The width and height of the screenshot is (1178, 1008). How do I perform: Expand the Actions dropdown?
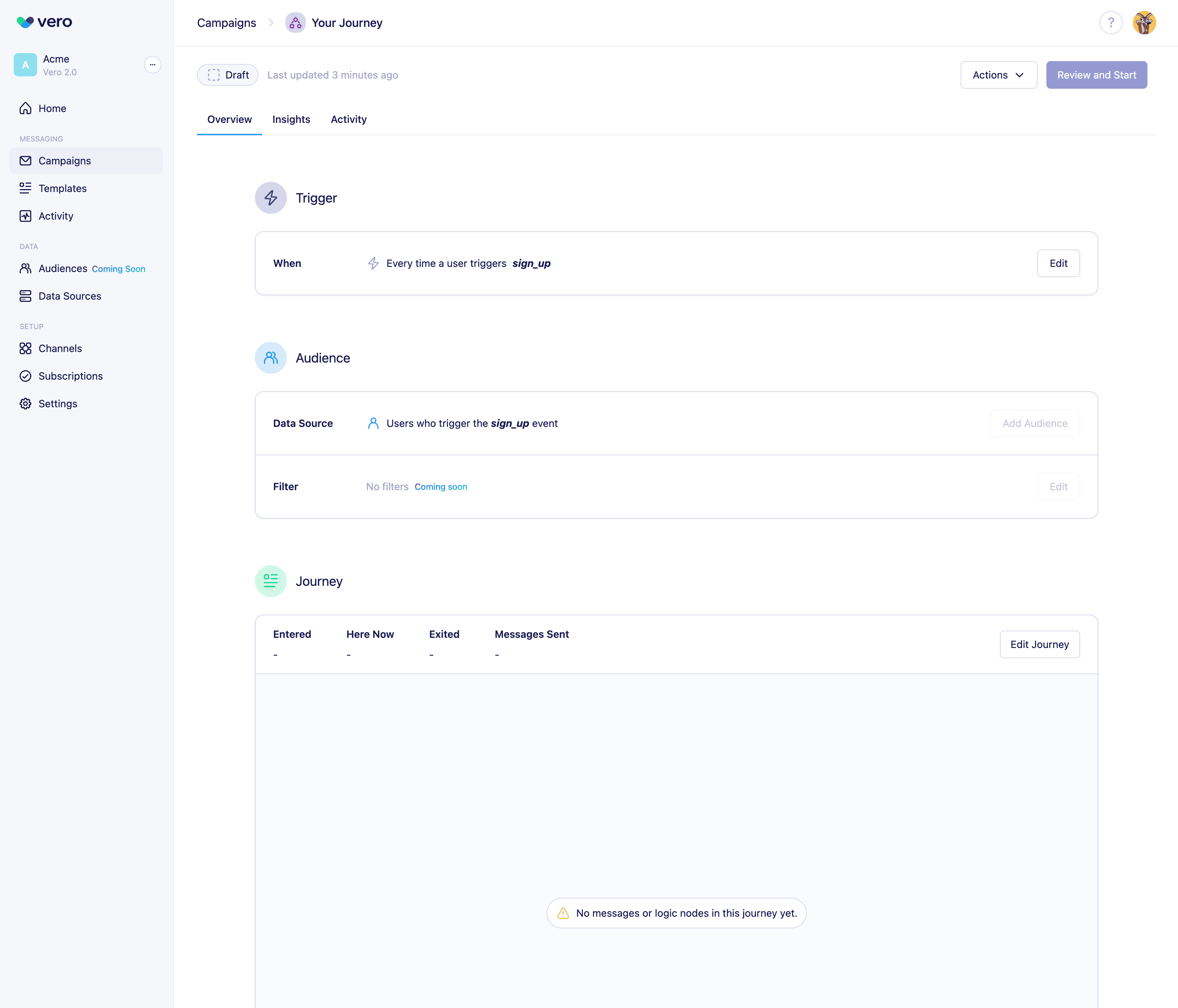click(x=998, y=75)
